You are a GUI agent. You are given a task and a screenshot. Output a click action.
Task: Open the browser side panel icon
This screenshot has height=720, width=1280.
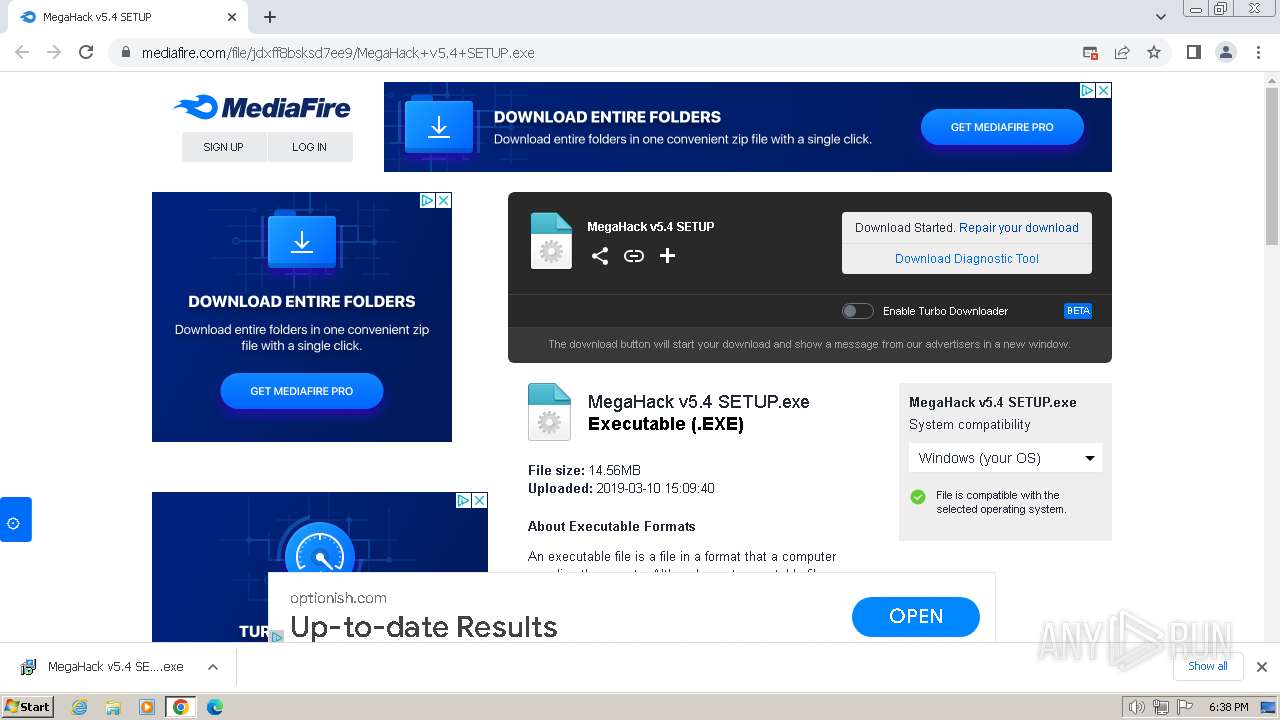click(1194, 52)
